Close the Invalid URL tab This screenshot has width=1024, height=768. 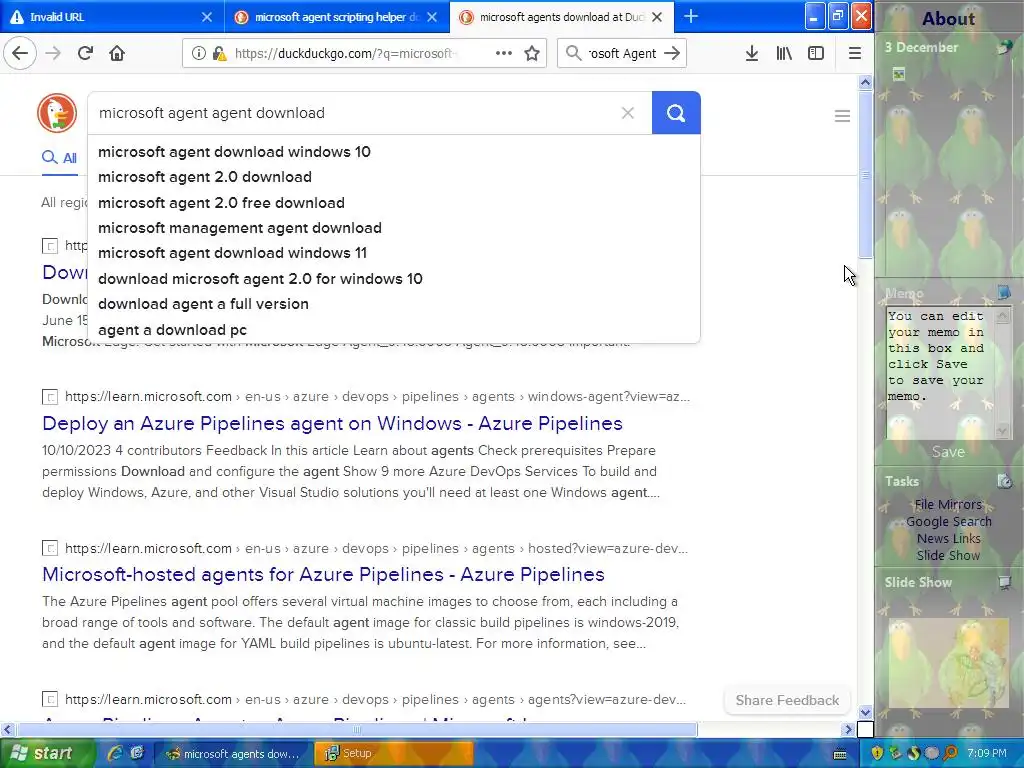pyautogui.click(x=206, y=17)
